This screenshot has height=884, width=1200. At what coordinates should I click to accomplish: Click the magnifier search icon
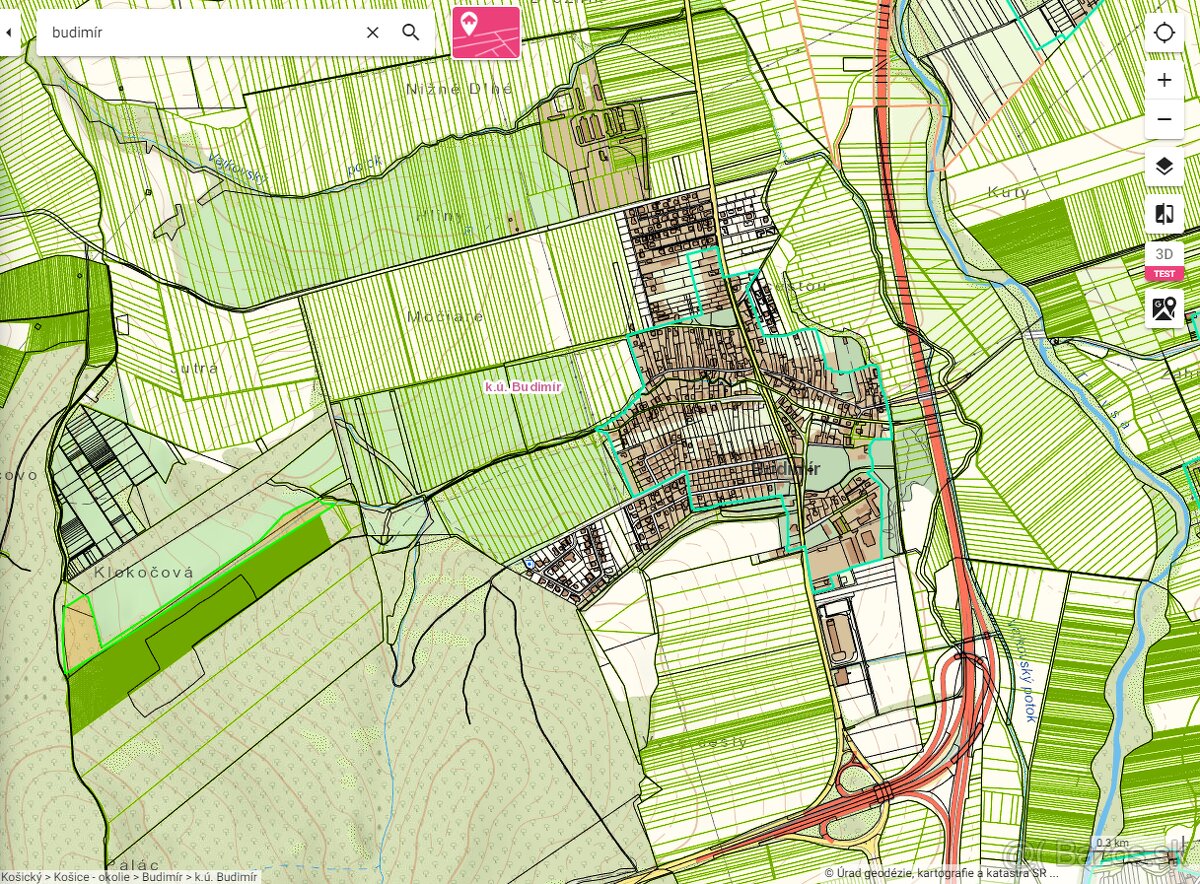pyautogui.click(x=411, y=32)
